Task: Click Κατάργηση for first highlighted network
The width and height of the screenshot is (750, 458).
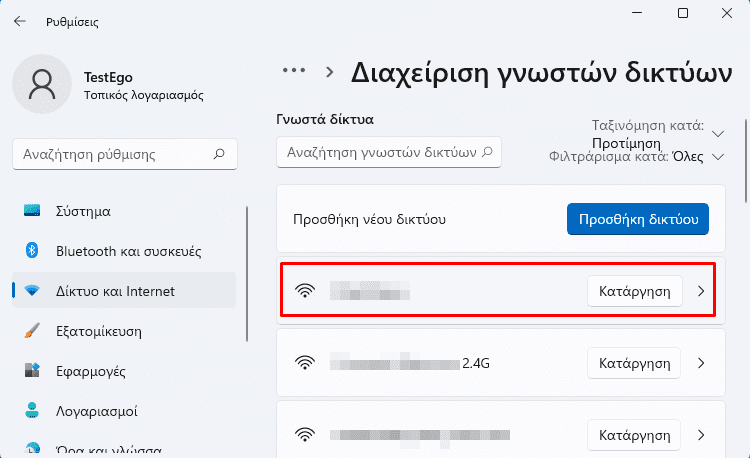Action: (x=634, y=291)
